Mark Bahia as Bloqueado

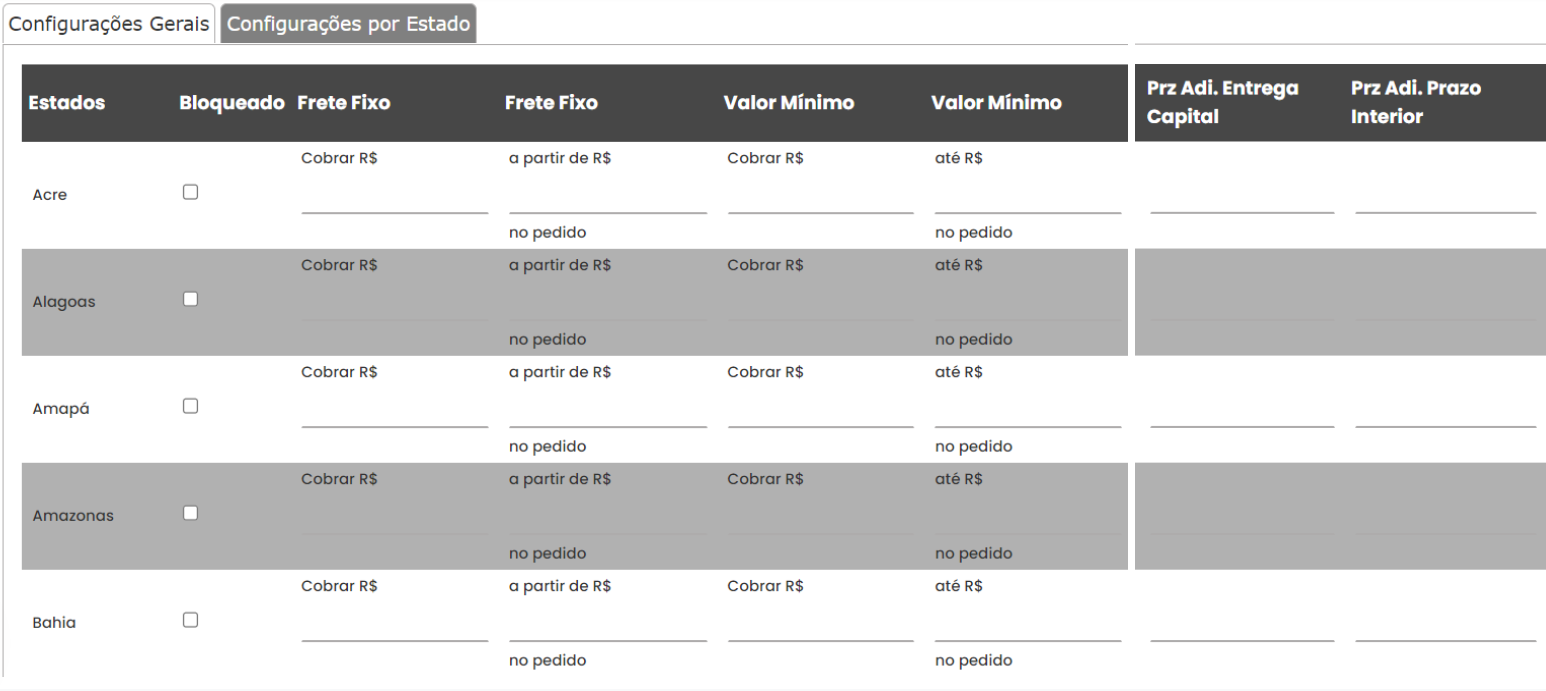[191, 620]
